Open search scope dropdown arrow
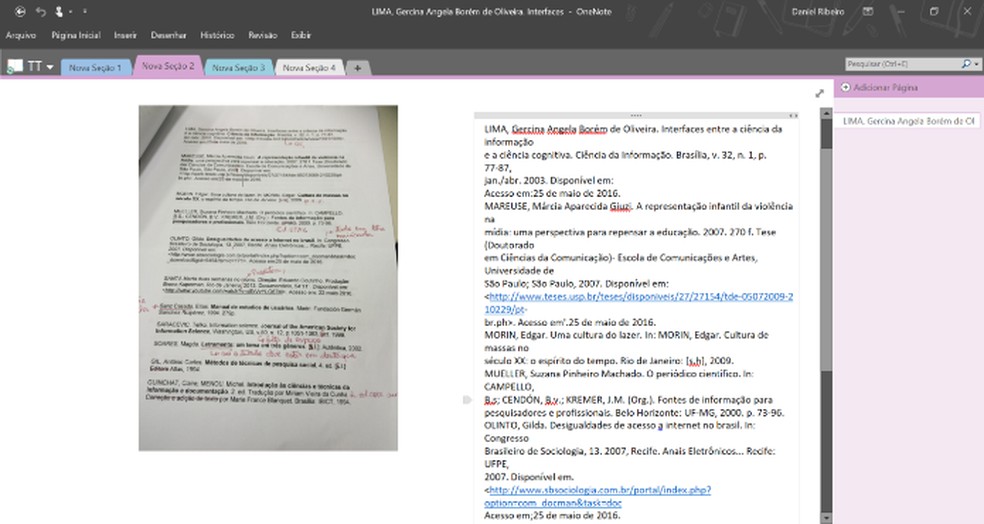 pyautogui.click(x=977, y=64)
